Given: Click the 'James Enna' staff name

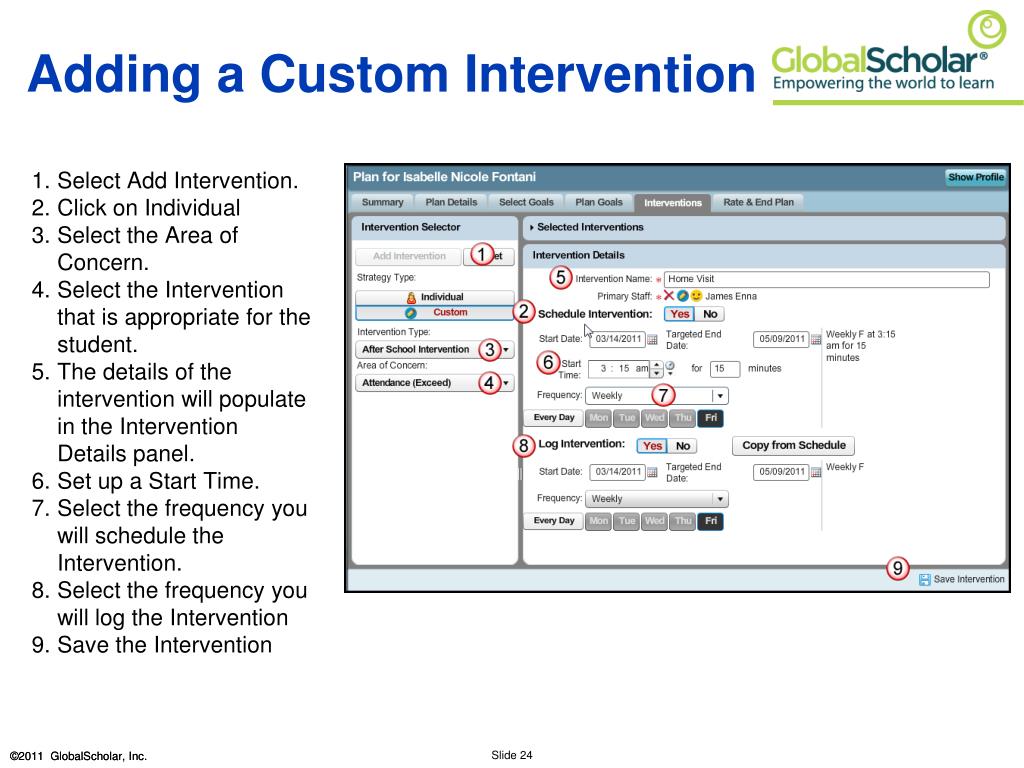Looking at the screenshot, I should 731,296.
